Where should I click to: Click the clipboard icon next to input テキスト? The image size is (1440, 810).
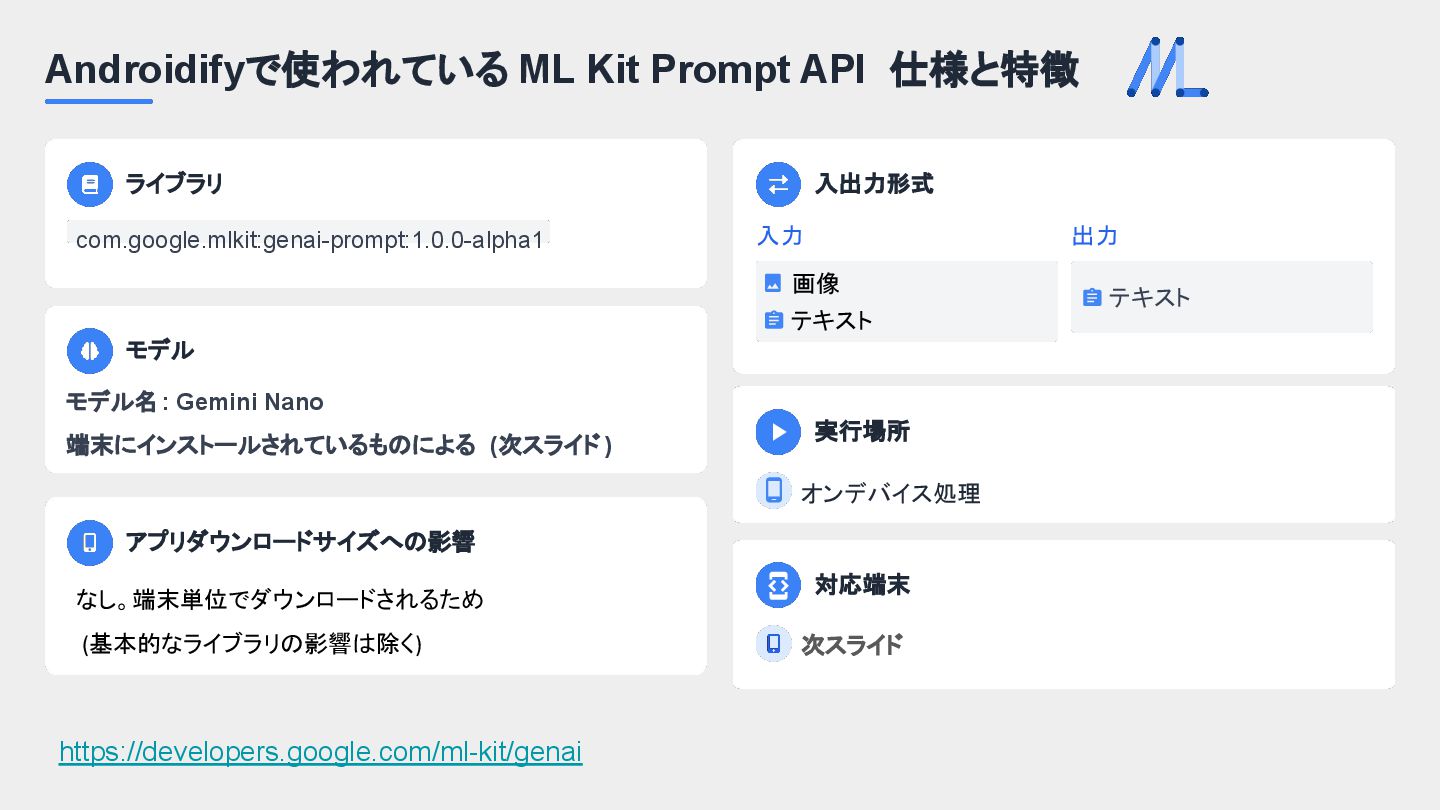pos(773,320)
